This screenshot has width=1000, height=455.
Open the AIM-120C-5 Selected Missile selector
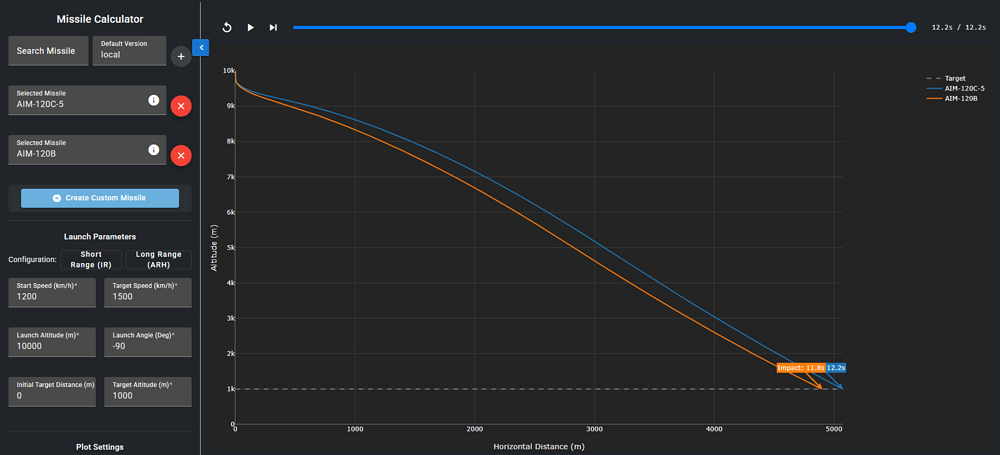pyautogui.click(x=75, y=100)
